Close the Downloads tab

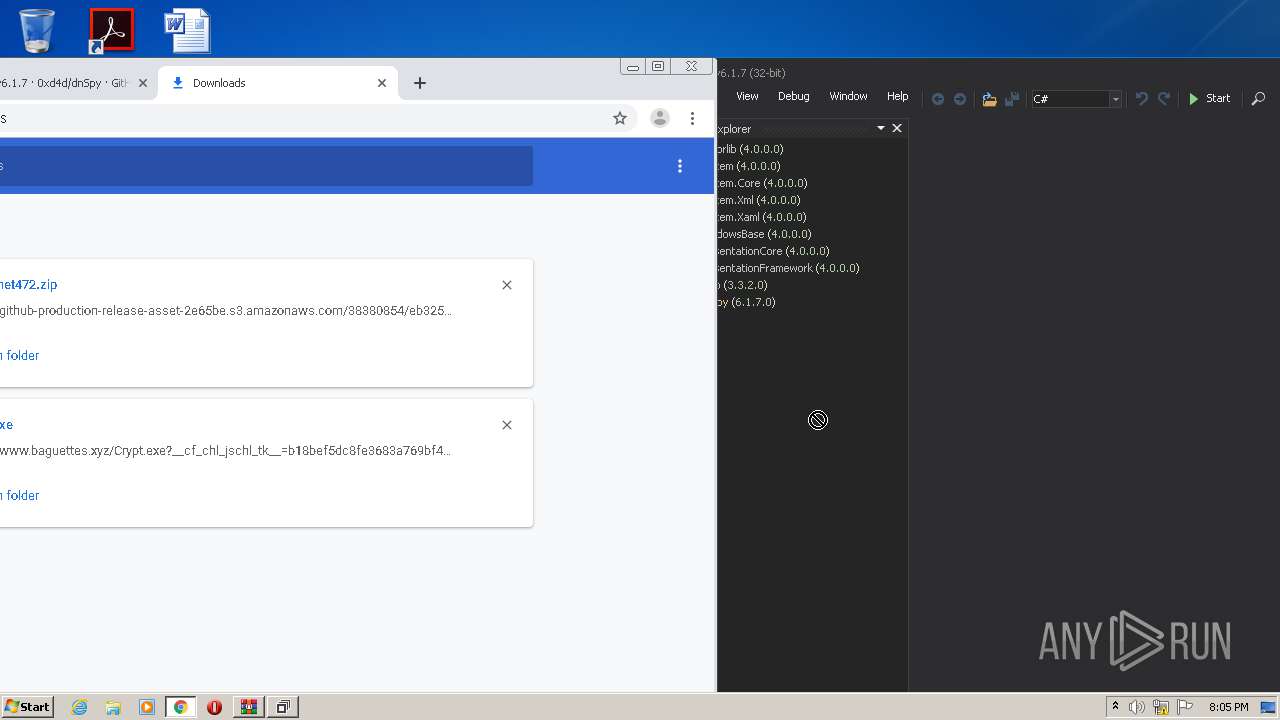tap(382, 83)
